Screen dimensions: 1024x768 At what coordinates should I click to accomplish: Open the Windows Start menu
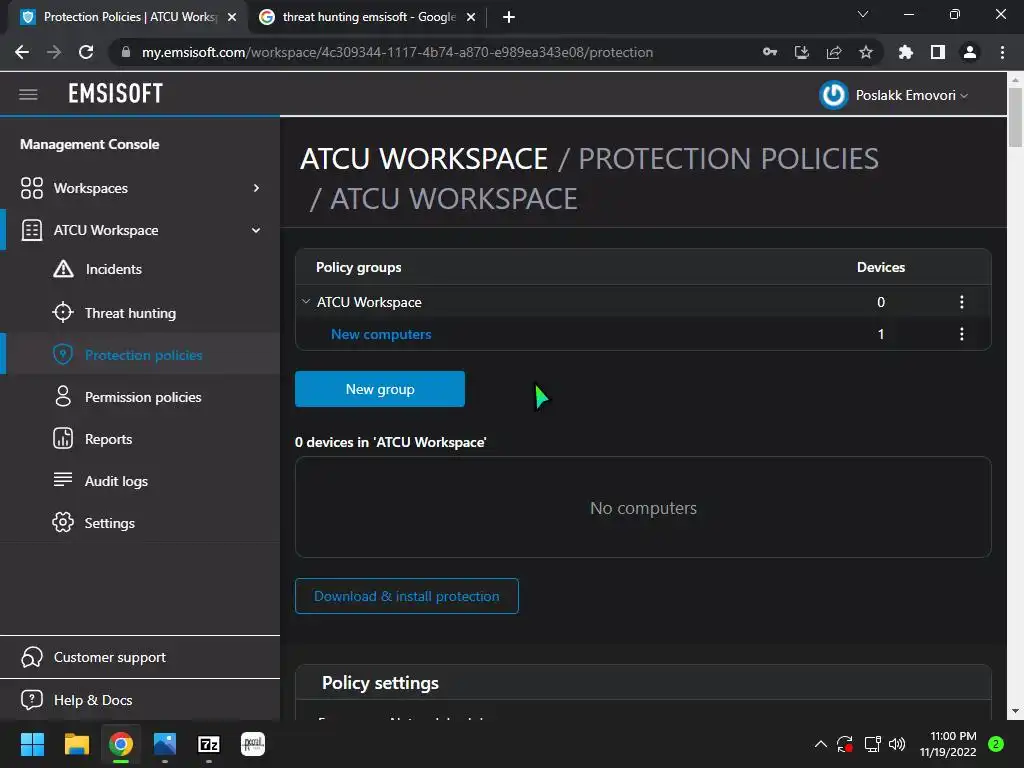click(x=32, y=744)
